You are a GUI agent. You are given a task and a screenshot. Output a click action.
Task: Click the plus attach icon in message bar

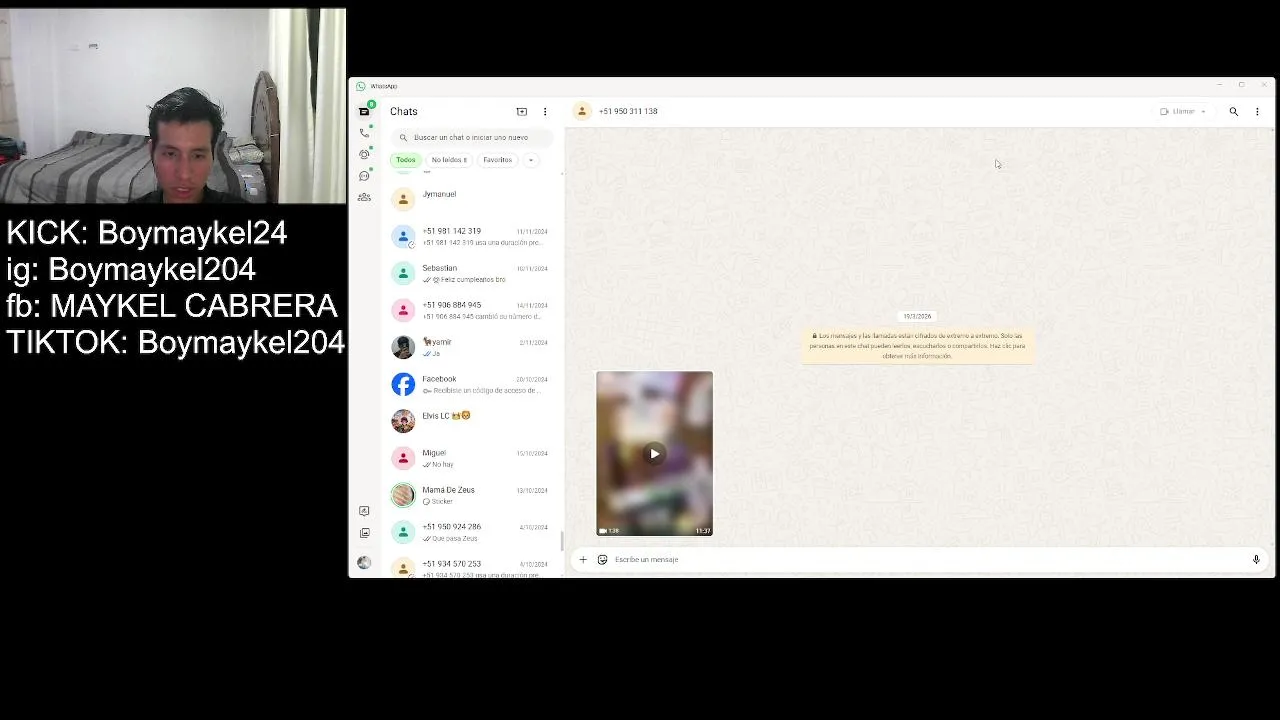[583, 559]
